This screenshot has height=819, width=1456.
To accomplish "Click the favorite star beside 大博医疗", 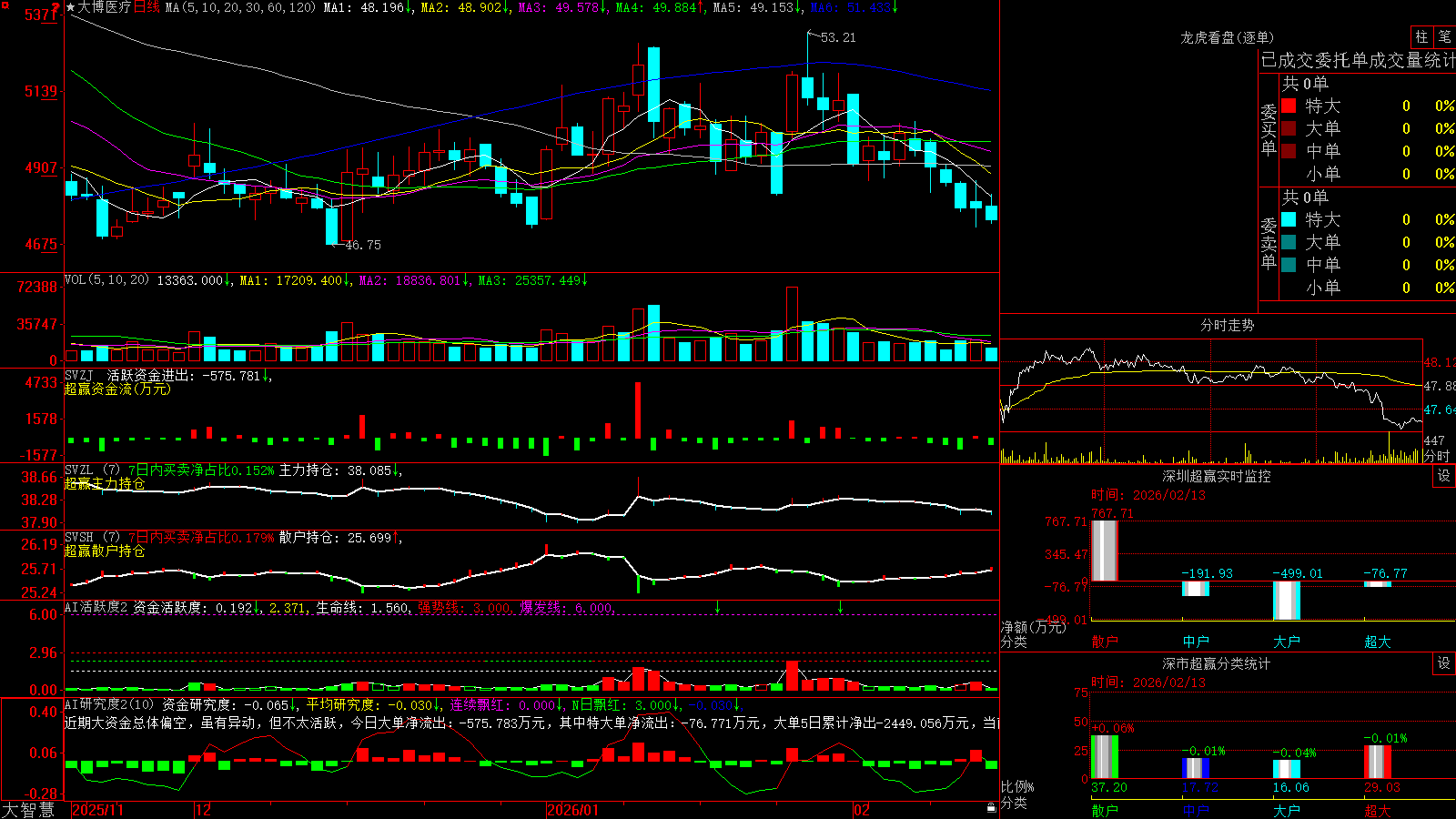I will click(70, 7).
